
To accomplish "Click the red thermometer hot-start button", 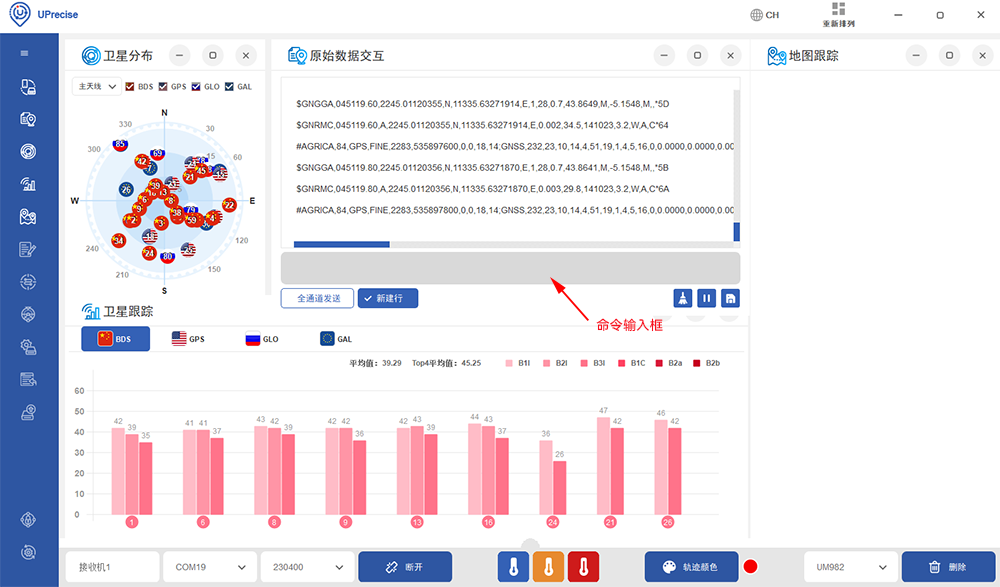I will 583,567.
